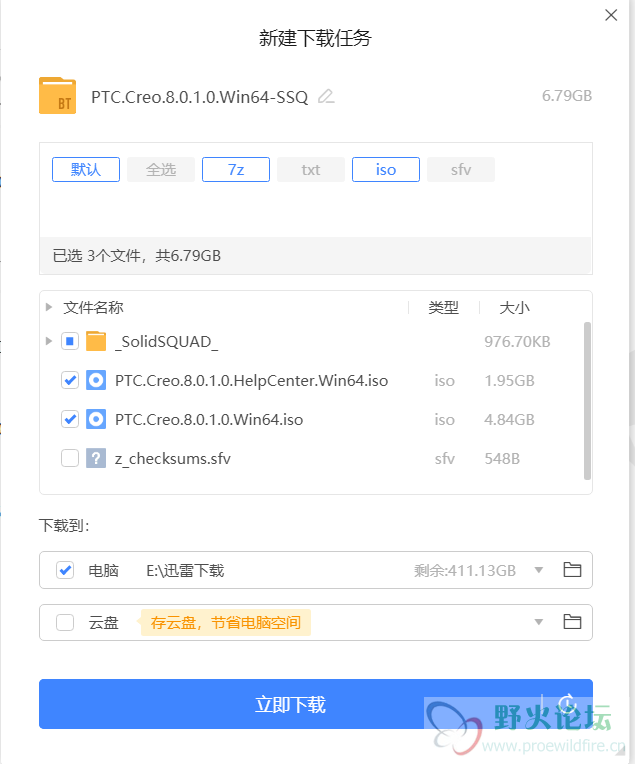Select the z_checksums.sfv filename
635x764 pixels.
click(173, 458)
